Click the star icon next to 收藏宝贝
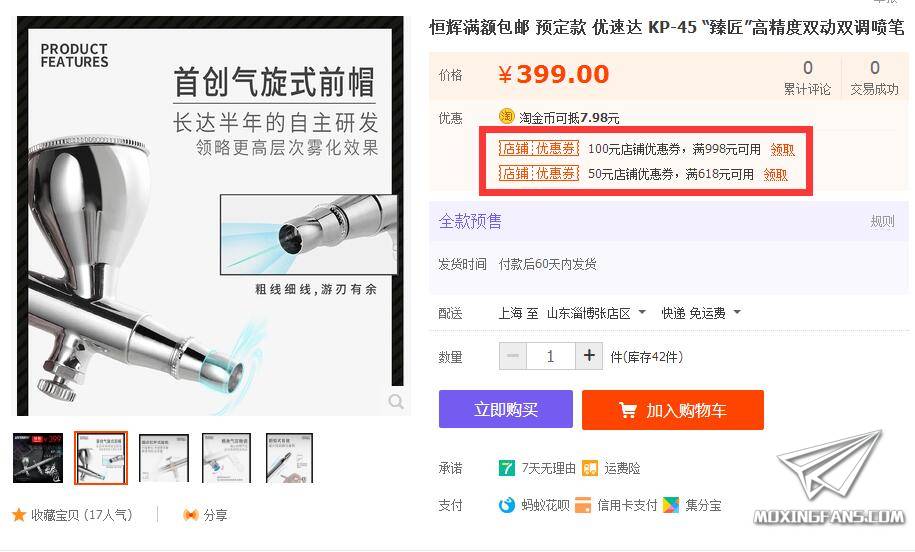Screen dimensions: 915x552 click(x=19, y=515)
